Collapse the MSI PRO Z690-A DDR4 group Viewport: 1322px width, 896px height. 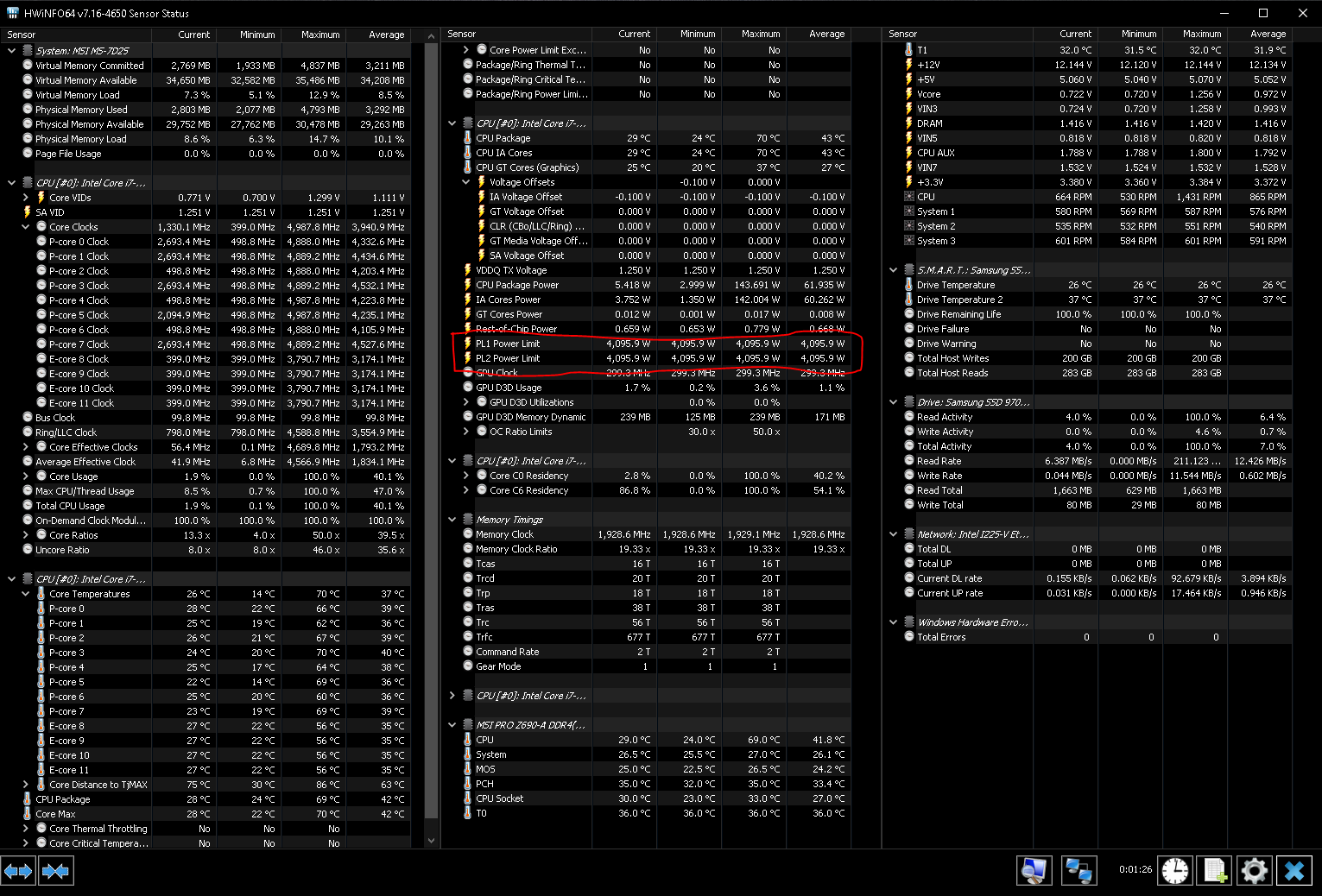tap(452, 725)
